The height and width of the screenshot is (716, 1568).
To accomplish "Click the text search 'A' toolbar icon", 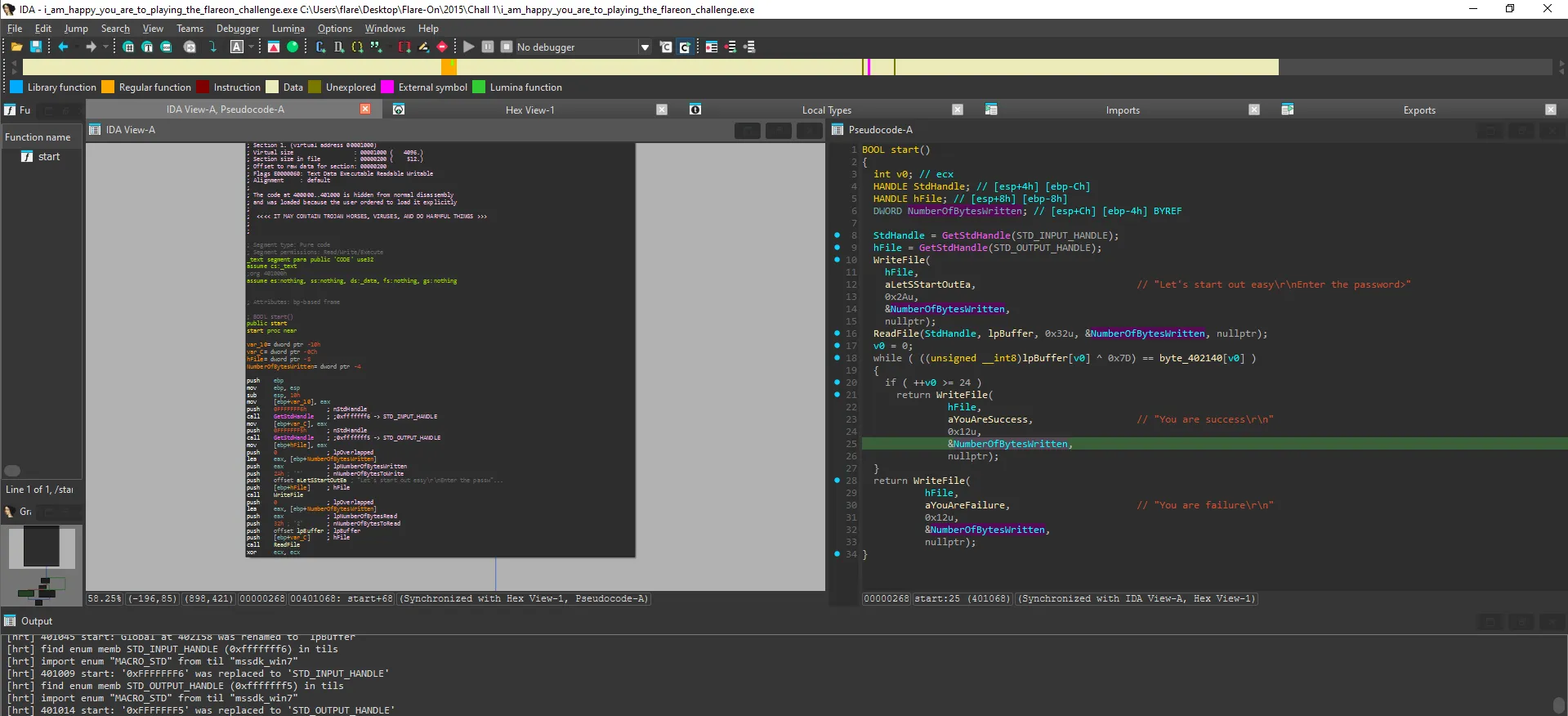I will 237,47.
